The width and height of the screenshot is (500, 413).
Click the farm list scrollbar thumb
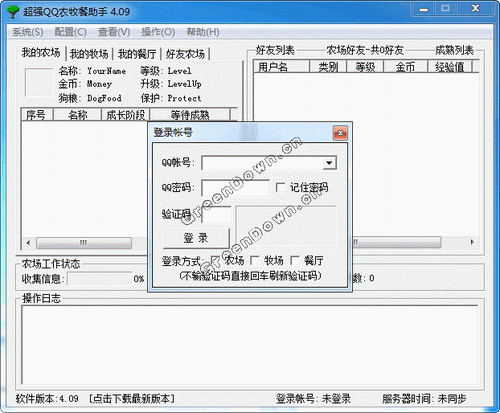pos(84,243)
